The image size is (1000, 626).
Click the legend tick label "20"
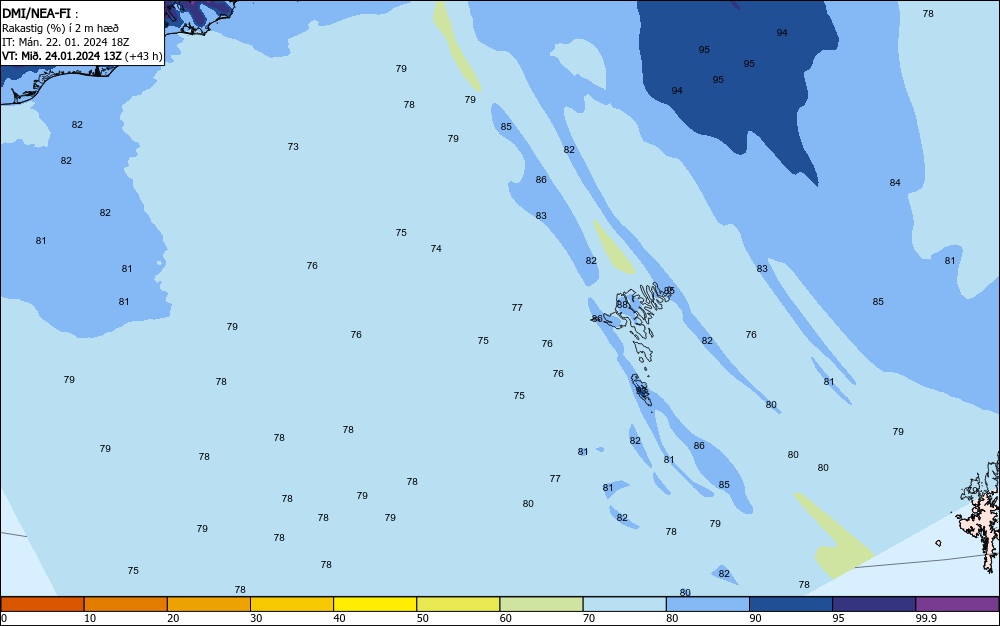pyautogui.click(x=173, y=618)
